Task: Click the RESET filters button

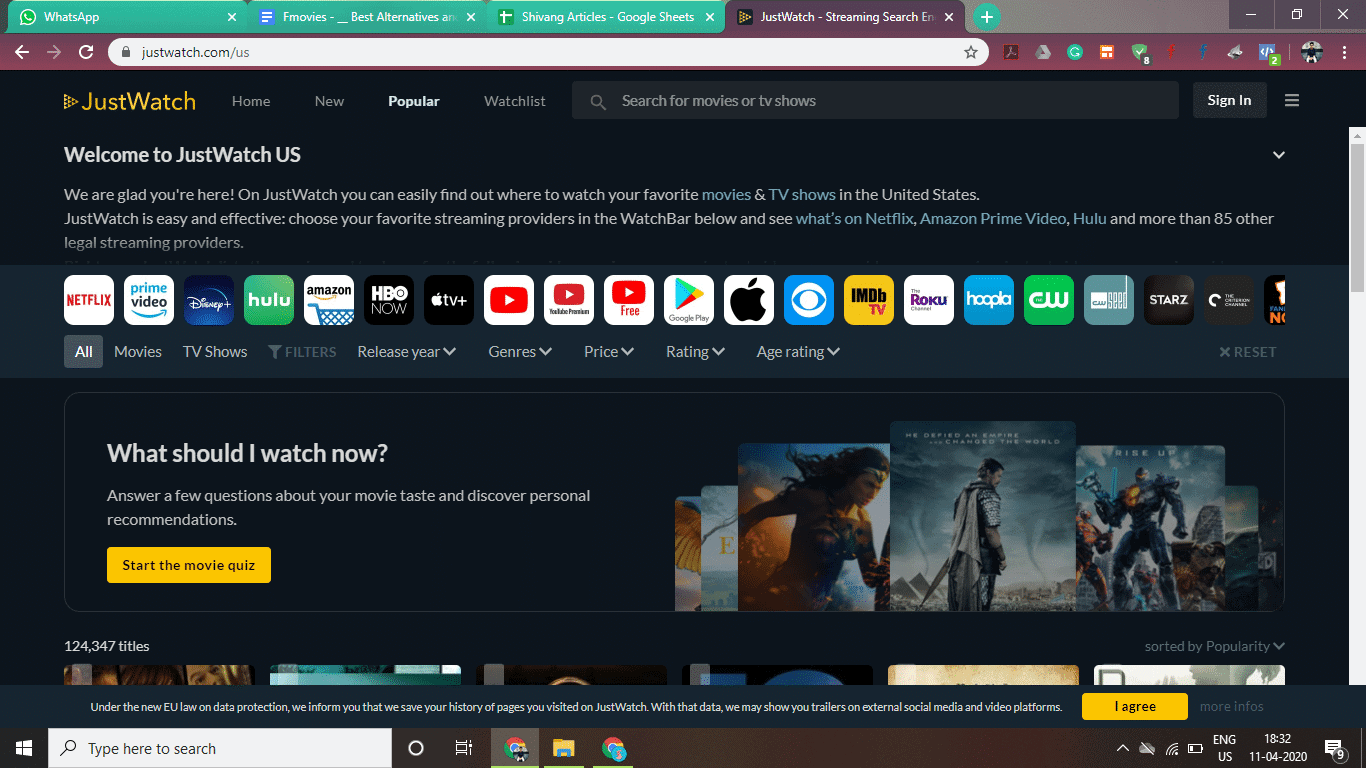Action: [x=1247, y=352]
